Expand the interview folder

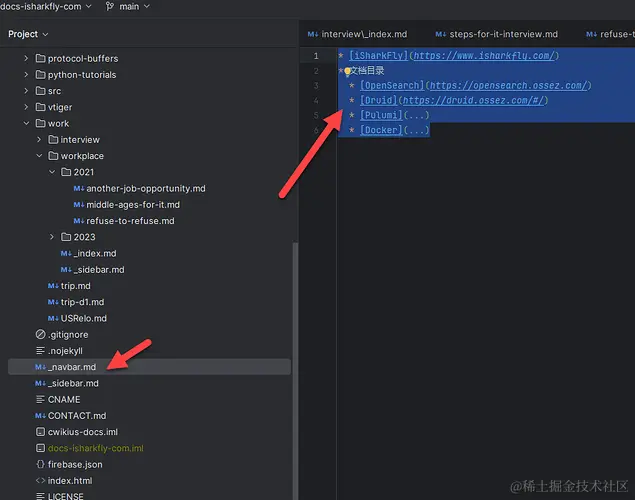coord(39,140)
